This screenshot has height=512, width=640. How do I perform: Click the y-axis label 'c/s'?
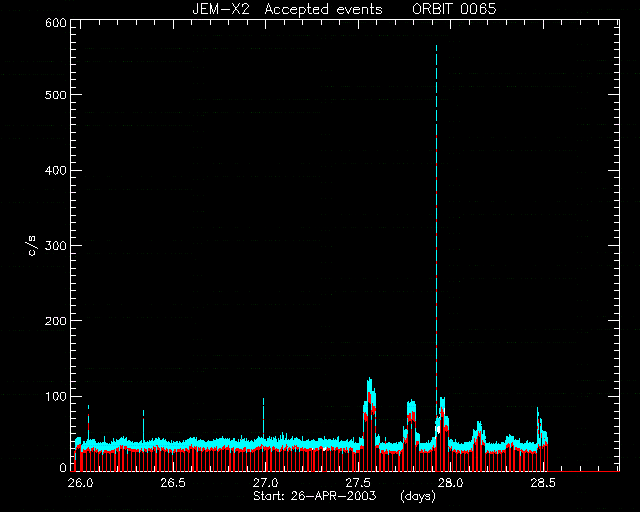click(x=32, y=246)
